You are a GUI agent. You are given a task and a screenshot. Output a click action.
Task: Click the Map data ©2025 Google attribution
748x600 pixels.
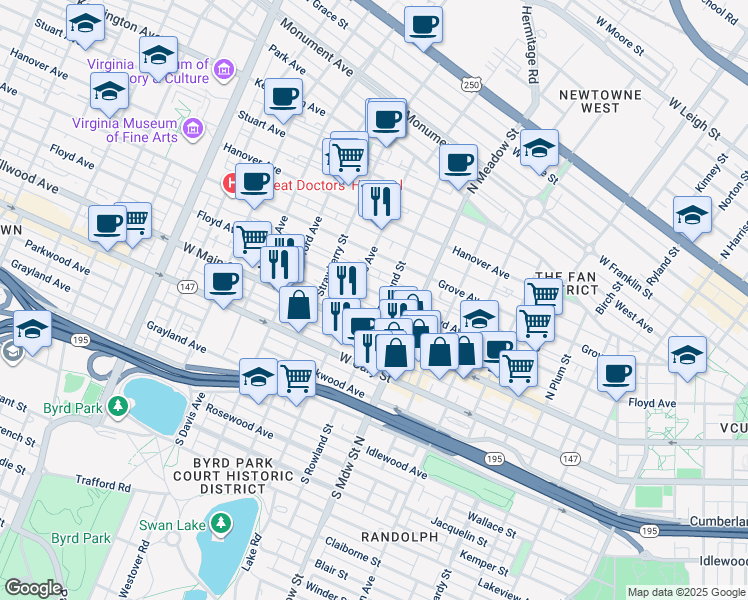tap(686, 593)
